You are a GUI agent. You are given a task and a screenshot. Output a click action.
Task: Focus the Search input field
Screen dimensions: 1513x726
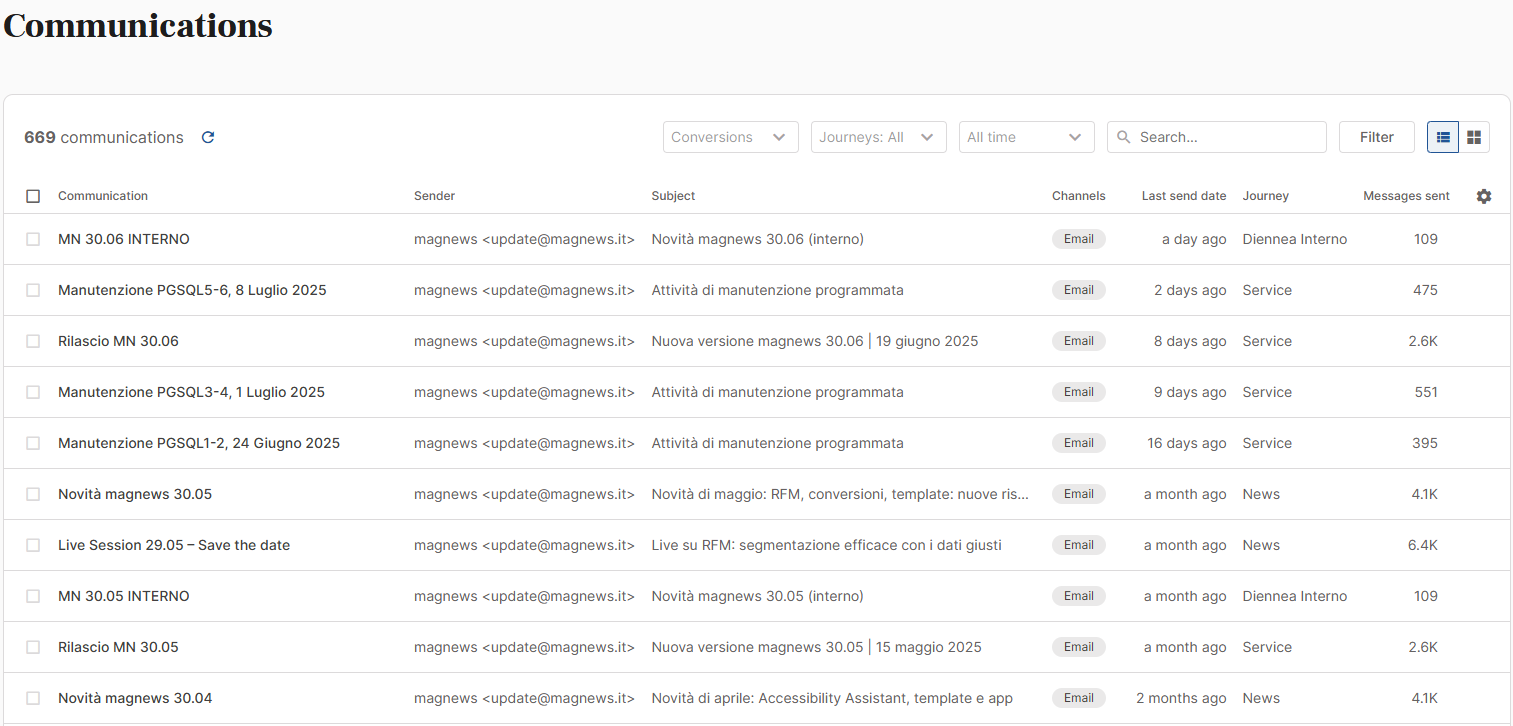(1217, 137)
